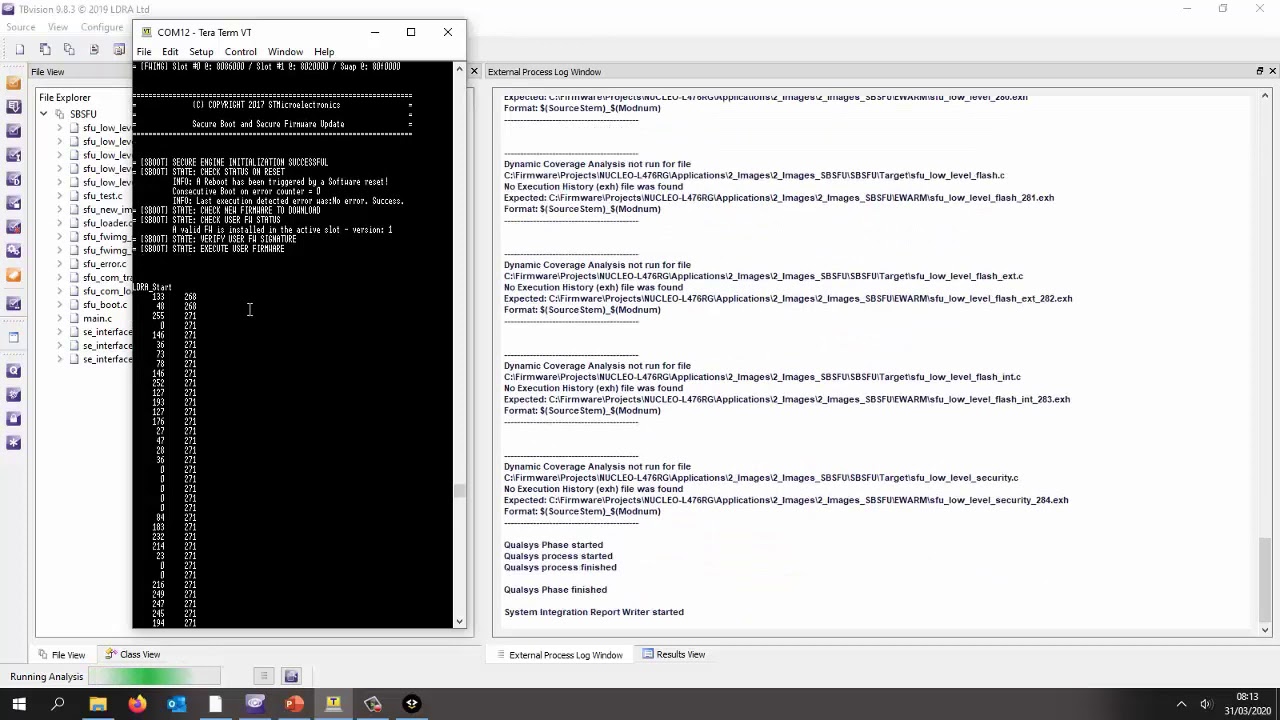The image size is (1280, 720).
Task: Show hidden system tray icons
Action: point(1181,704)
